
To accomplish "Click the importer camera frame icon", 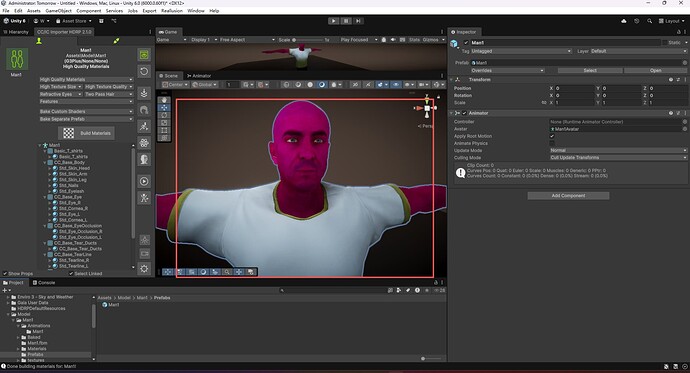I will 144,254.
